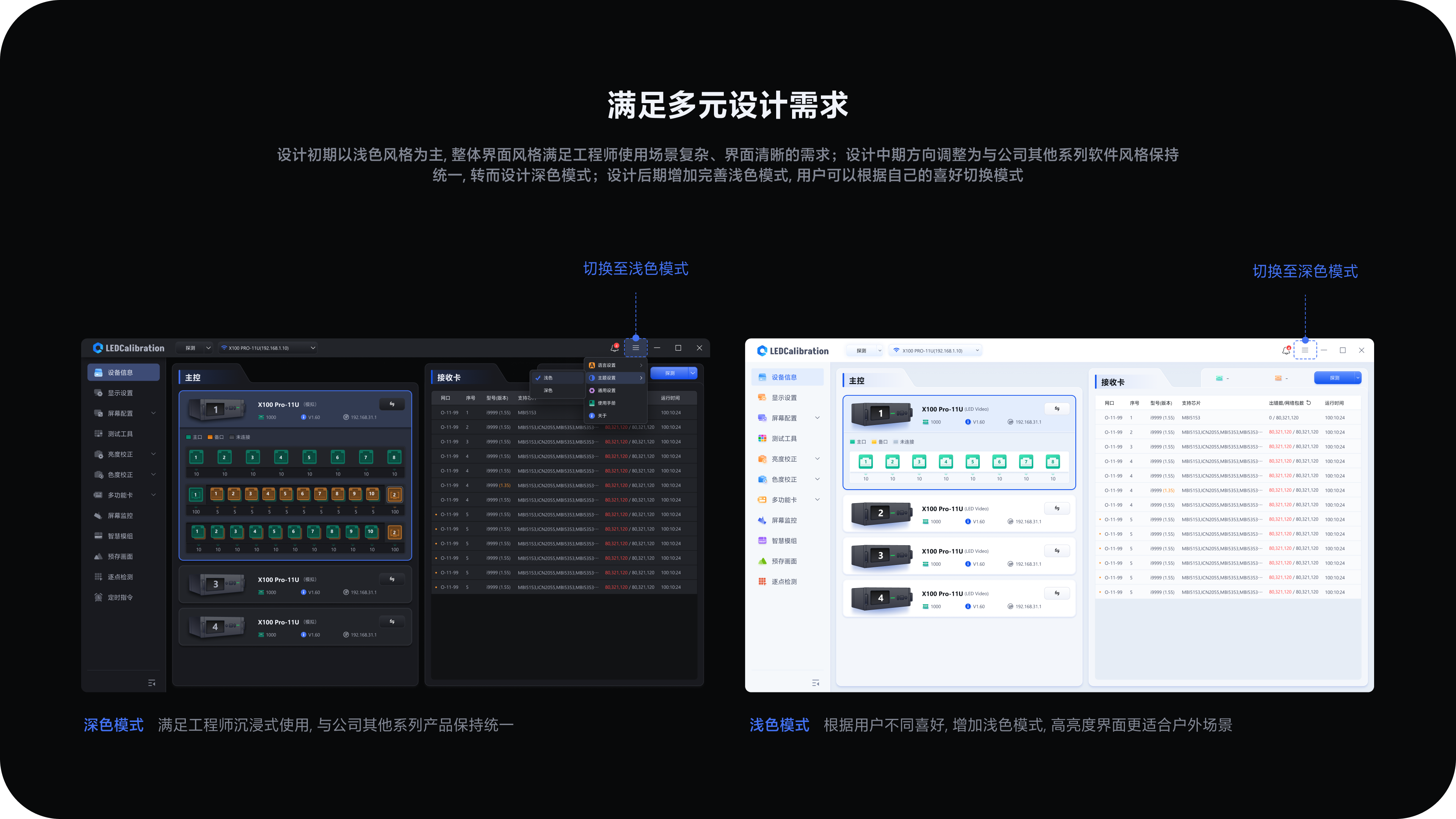Click 运行时间 column header in light window
The image size is (1456, 819).
1334,403
